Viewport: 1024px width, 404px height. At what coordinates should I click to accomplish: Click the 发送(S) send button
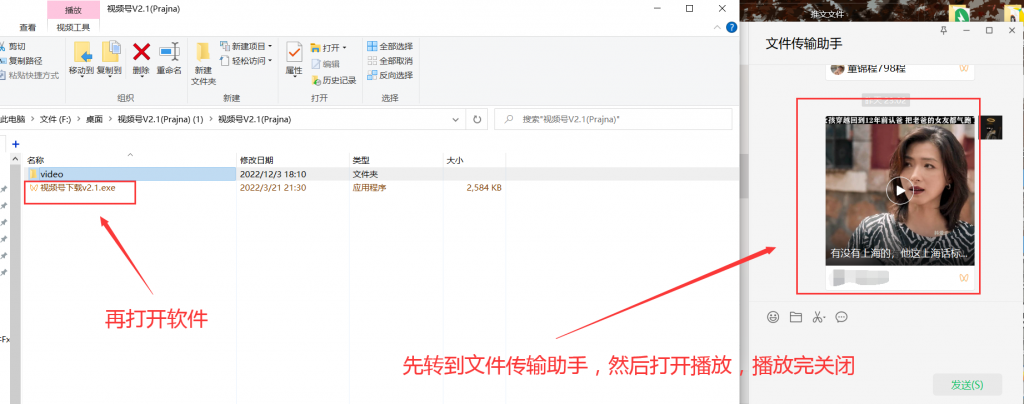tap(967, 384)
